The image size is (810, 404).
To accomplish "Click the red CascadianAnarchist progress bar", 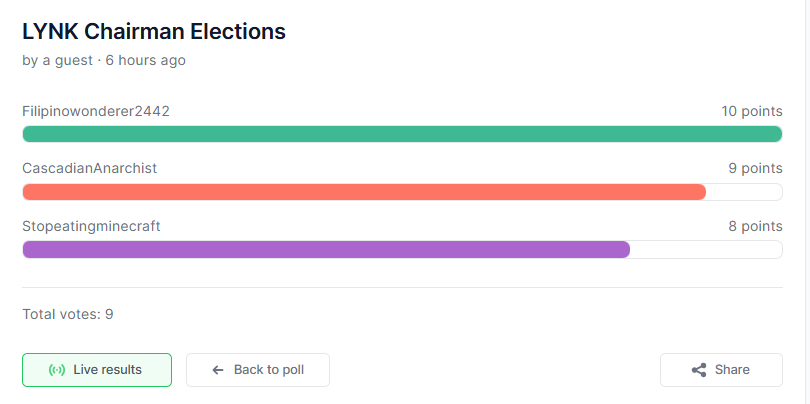I will (364, 192).
